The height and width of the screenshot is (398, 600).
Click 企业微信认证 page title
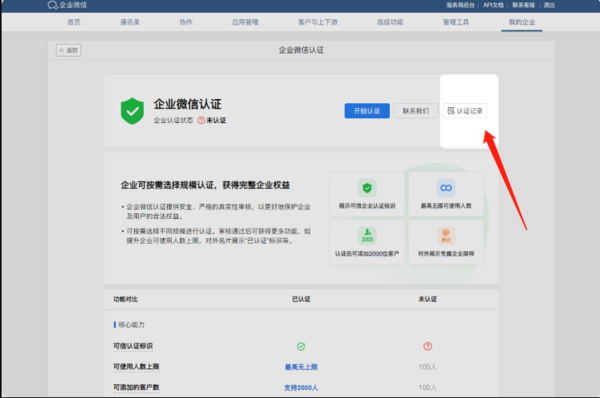(x=301, y=50)
